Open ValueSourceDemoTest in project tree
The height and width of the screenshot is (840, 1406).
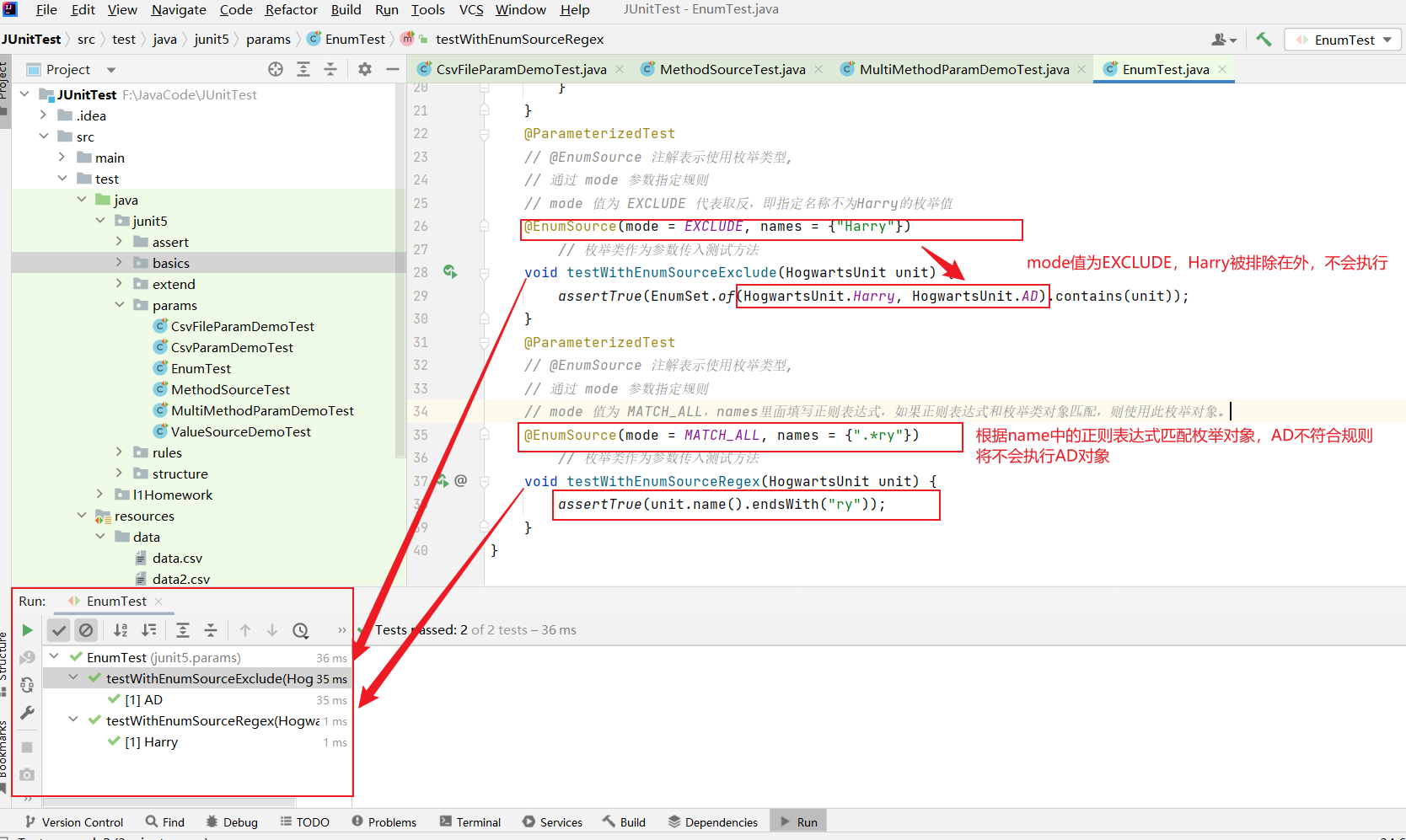click(240, 431)
